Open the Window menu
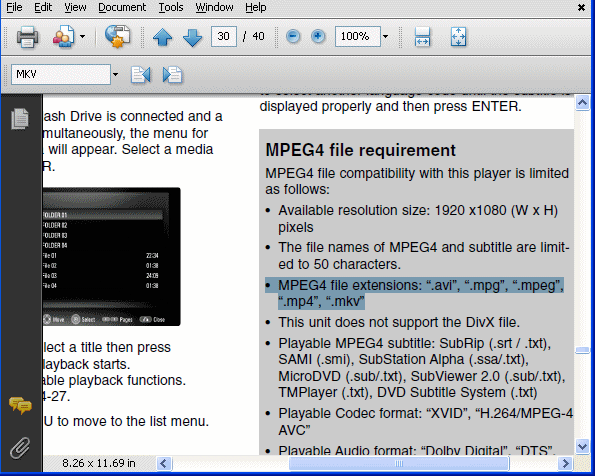595x476 pixels. click(x=214, y=7)
